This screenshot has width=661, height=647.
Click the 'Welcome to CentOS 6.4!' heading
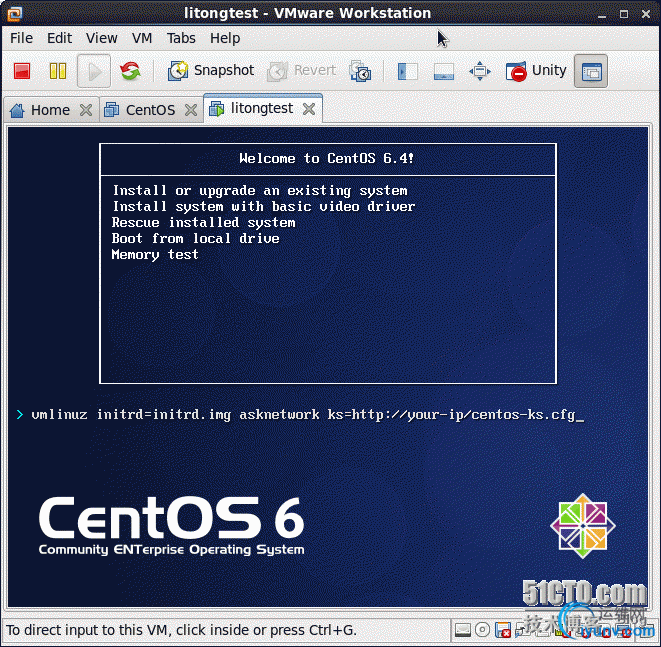tap(327, 158)
